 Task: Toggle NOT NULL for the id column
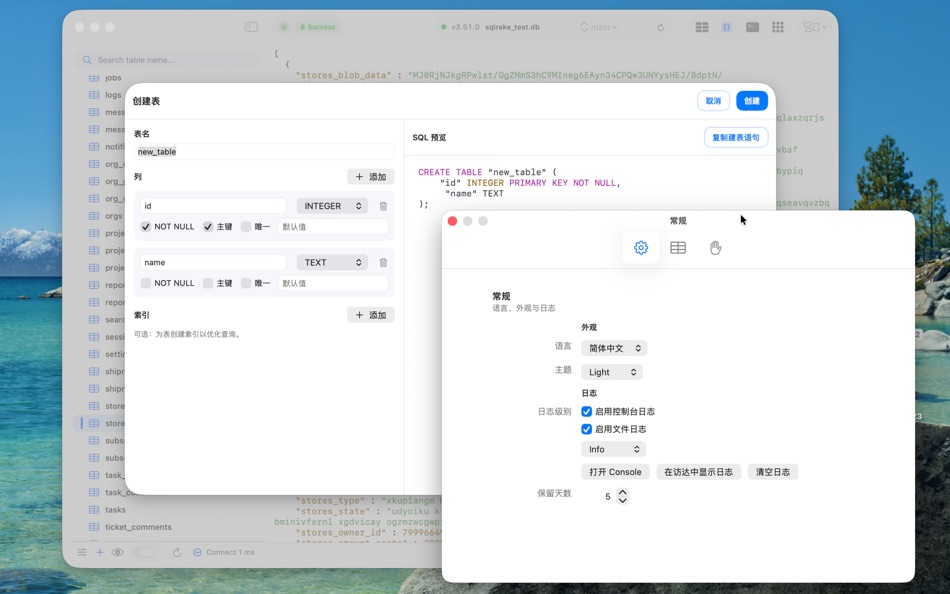click(x=146, y=227)
